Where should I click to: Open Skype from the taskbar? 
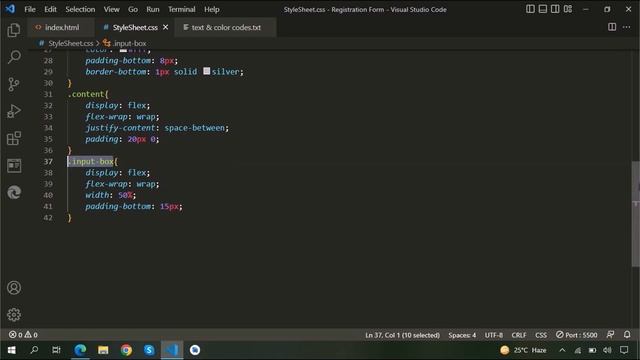click(149, 350)
